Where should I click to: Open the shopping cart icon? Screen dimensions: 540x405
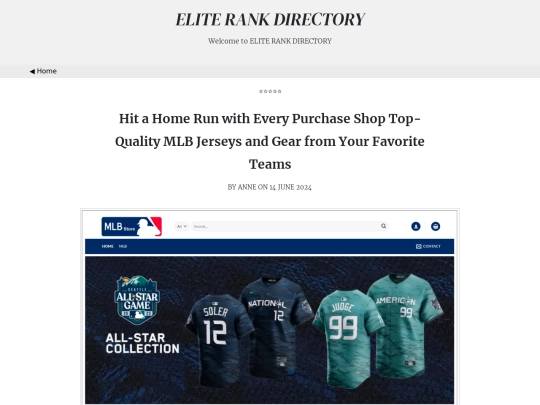[x=435, y=226]
